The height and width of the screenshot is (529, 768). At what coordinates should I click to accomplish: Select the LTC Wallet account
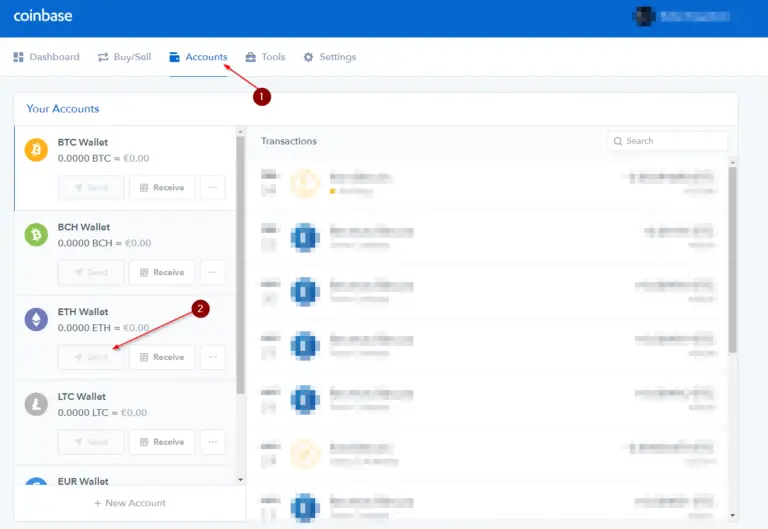click(x=125, y=423)
